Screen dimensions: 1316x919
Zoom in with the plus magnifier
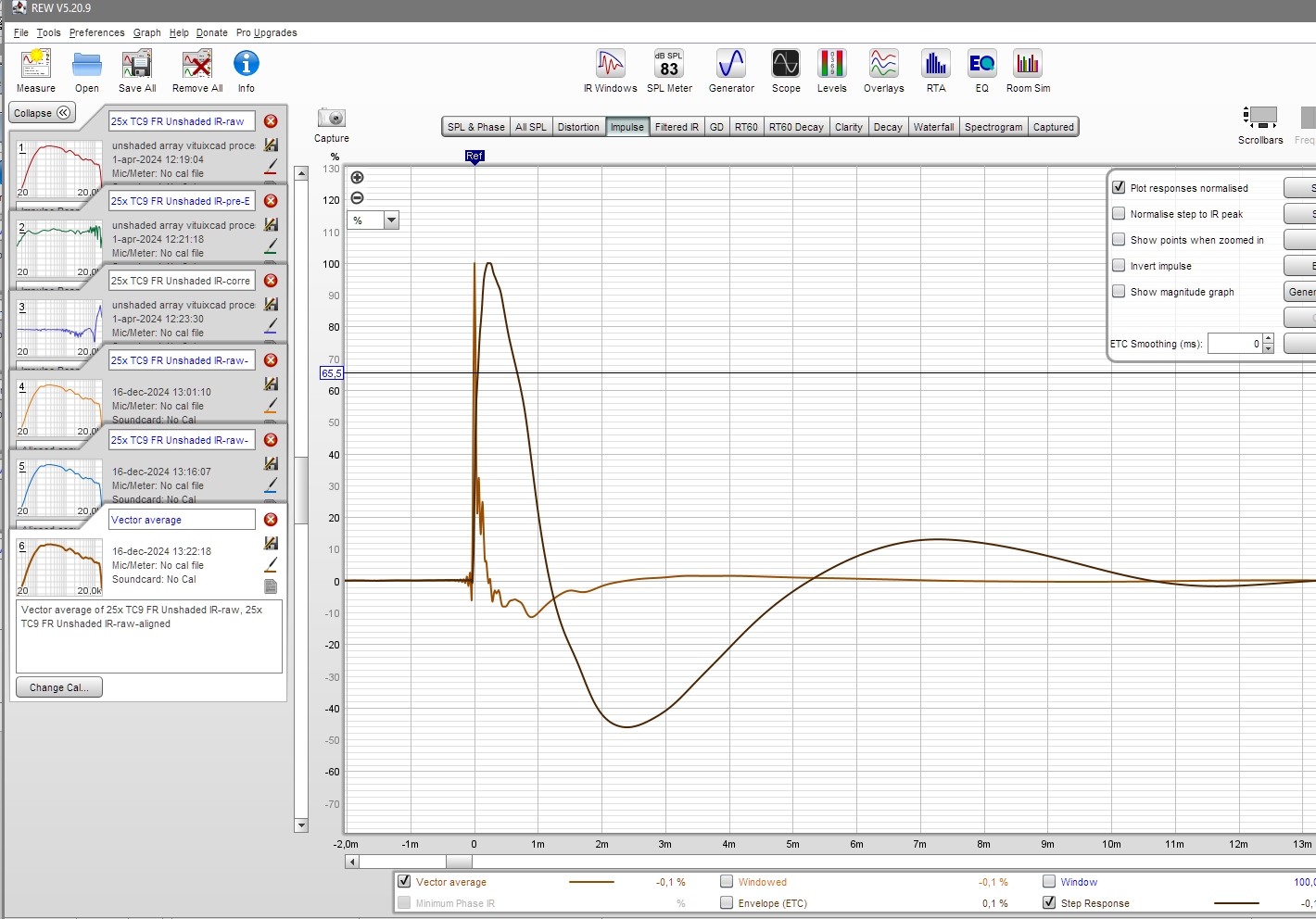(x=358, y=177)
